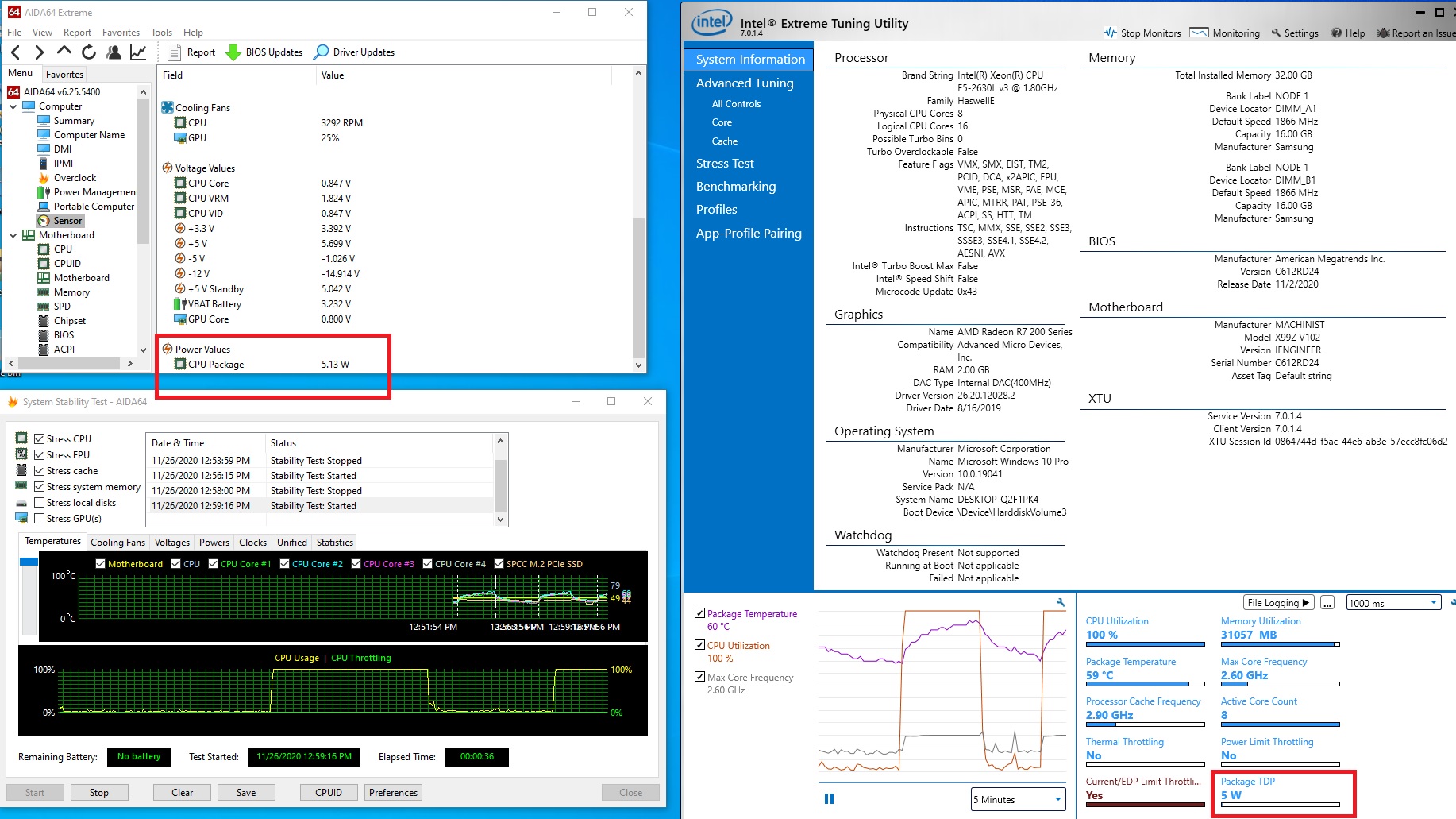Click the Cooling Fans fan icon

coord(168,107)
